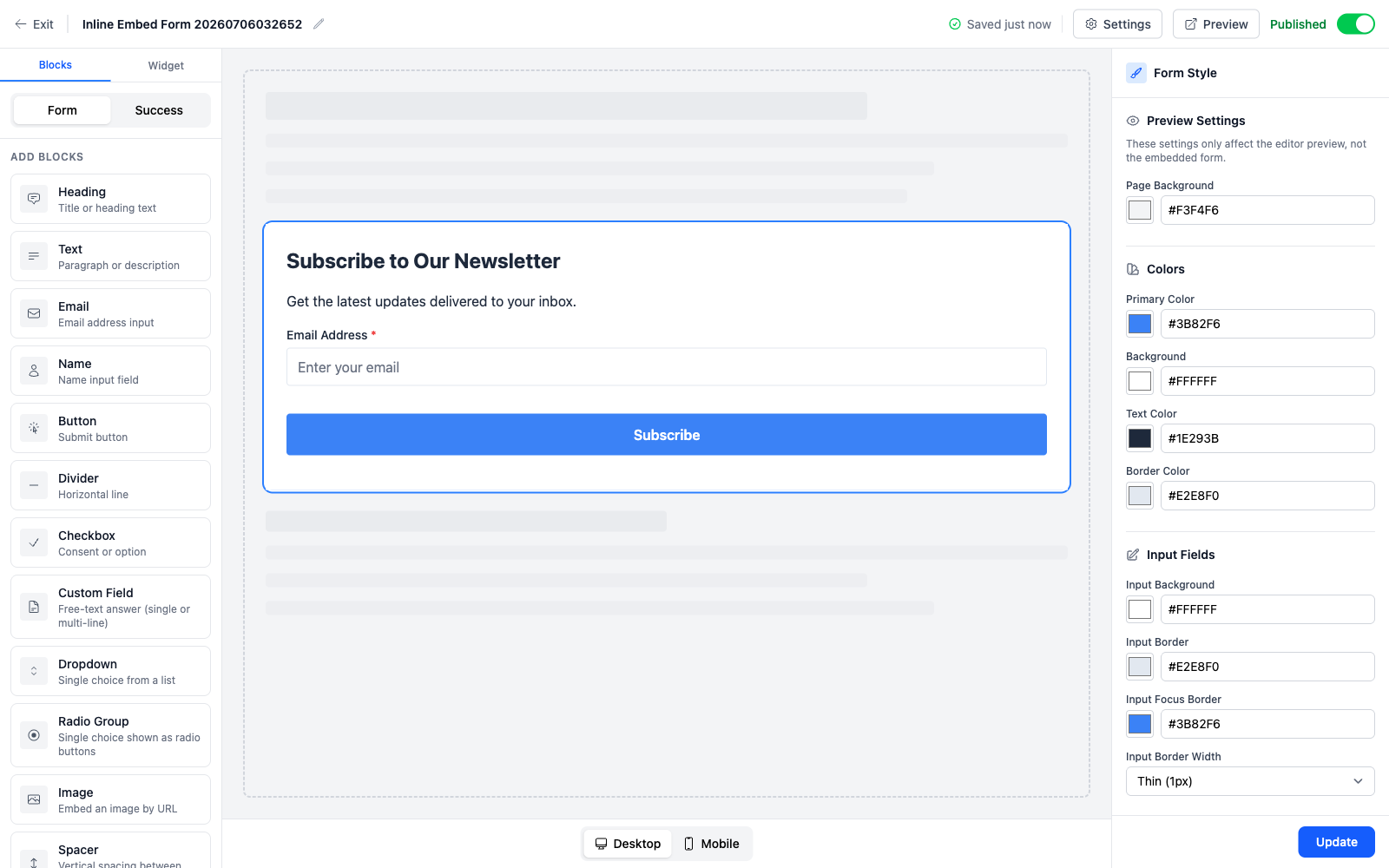This screenshot has height=868, width=1389.
Task: Click the Text block paragraph icon
Action: click(34, 256)
